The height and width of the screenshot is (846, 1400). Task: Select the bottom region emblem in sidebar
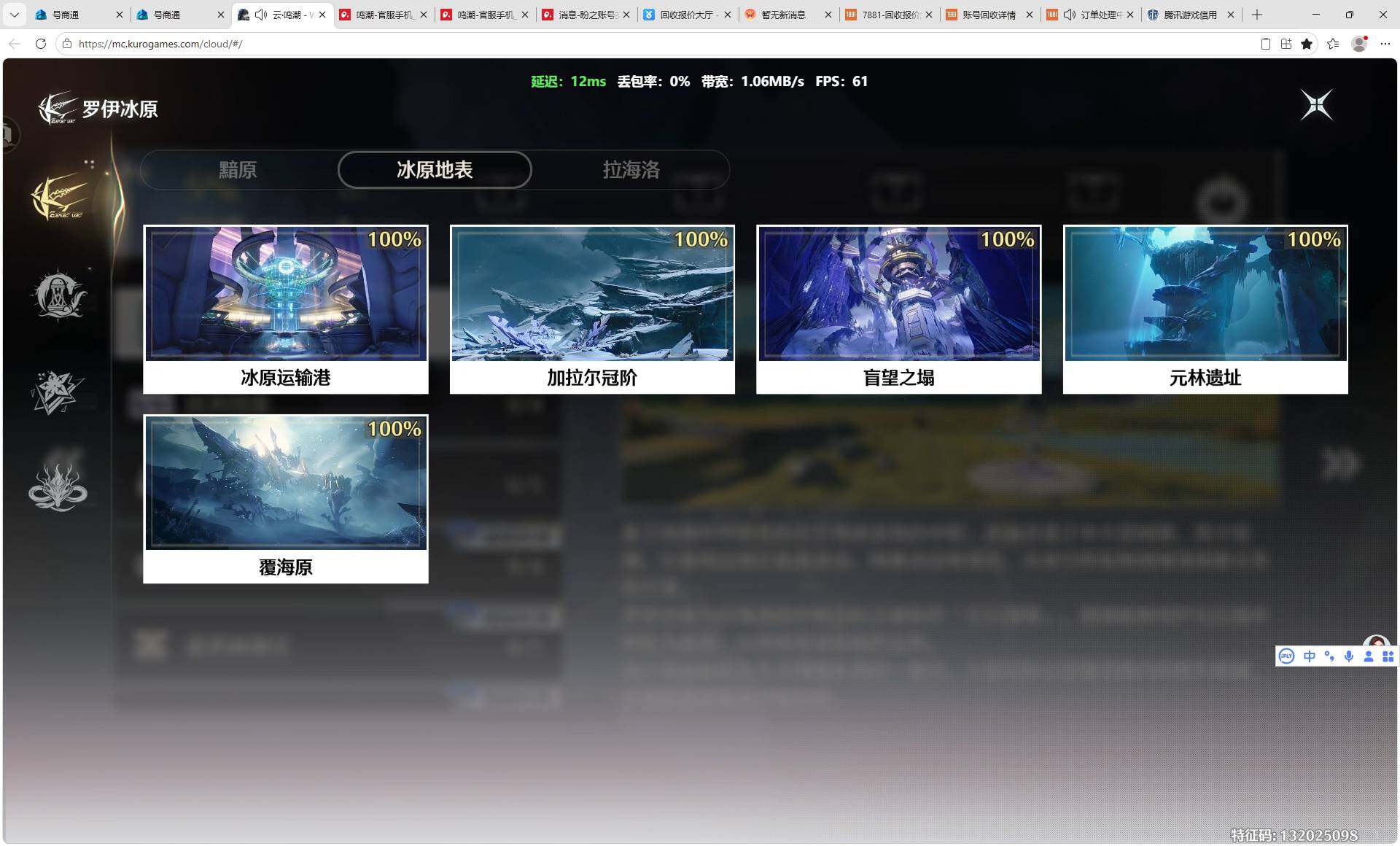click(x=58, y=487)
